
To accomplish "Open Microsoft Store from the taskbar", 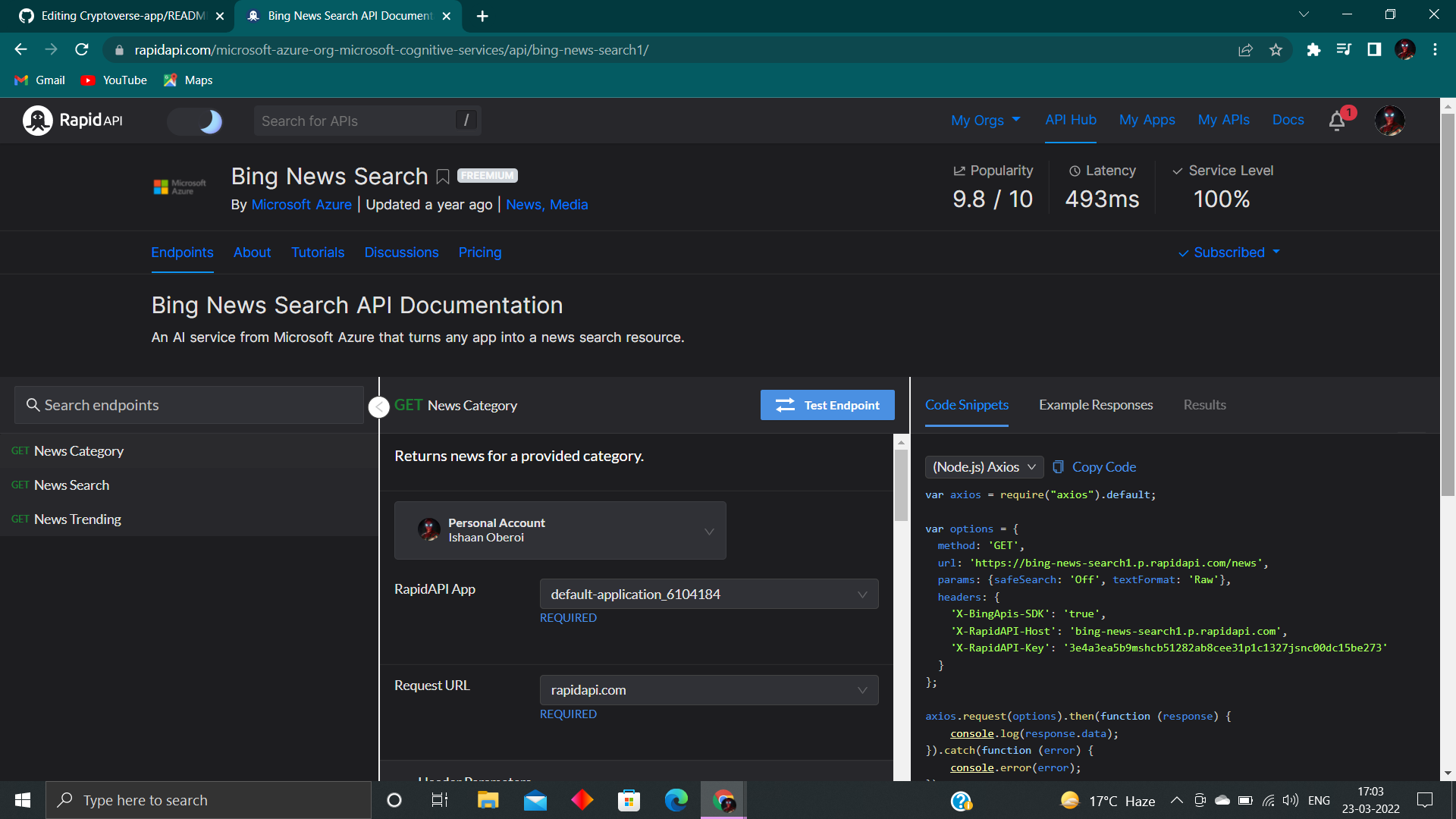I will coord(629,800).
